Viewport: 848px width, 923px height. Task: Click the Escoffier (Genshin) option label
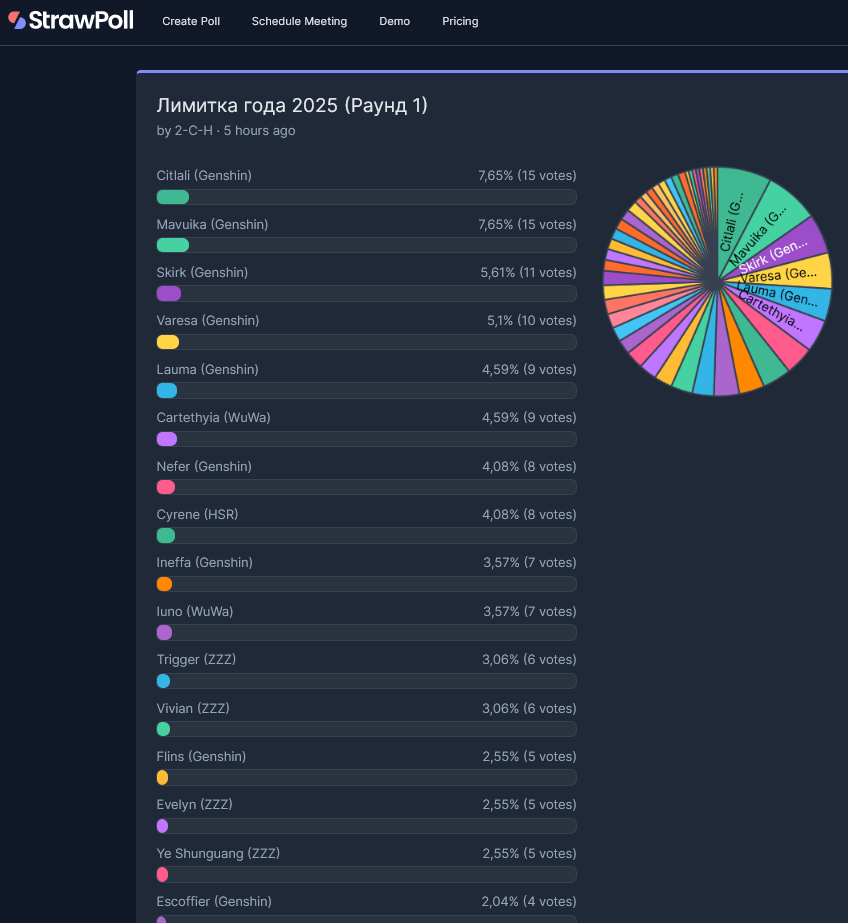click(x=214, y=902)
